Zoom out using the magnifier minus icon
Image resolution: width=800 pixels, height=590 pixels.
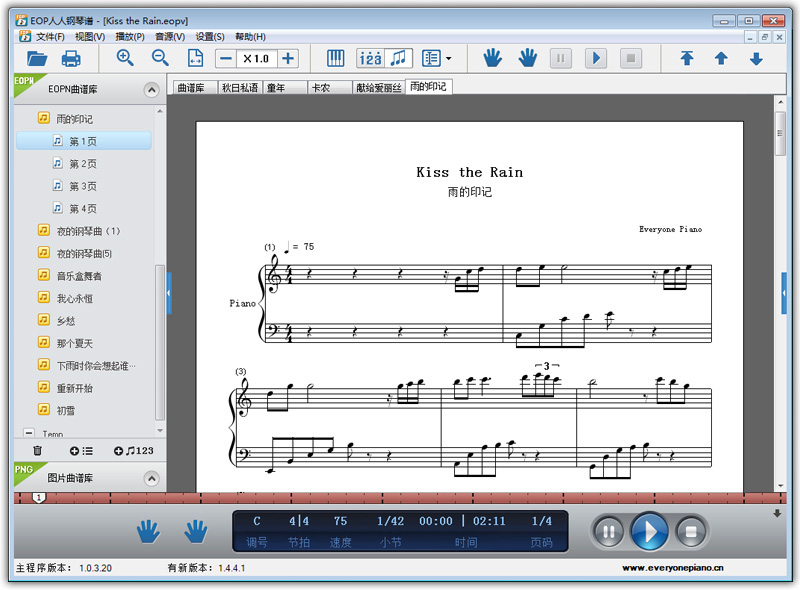tap(160, 58)
